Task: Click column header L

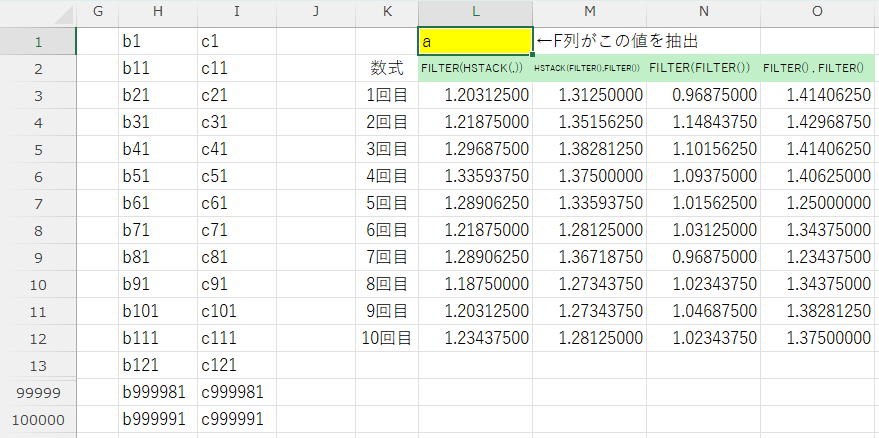Action: coord(475,12)
